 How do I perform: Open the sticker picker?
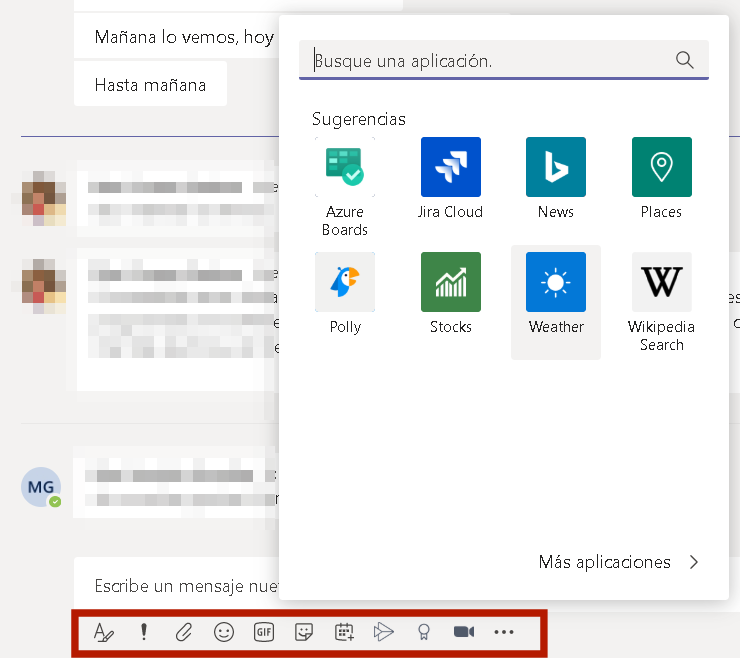point(303,632)
